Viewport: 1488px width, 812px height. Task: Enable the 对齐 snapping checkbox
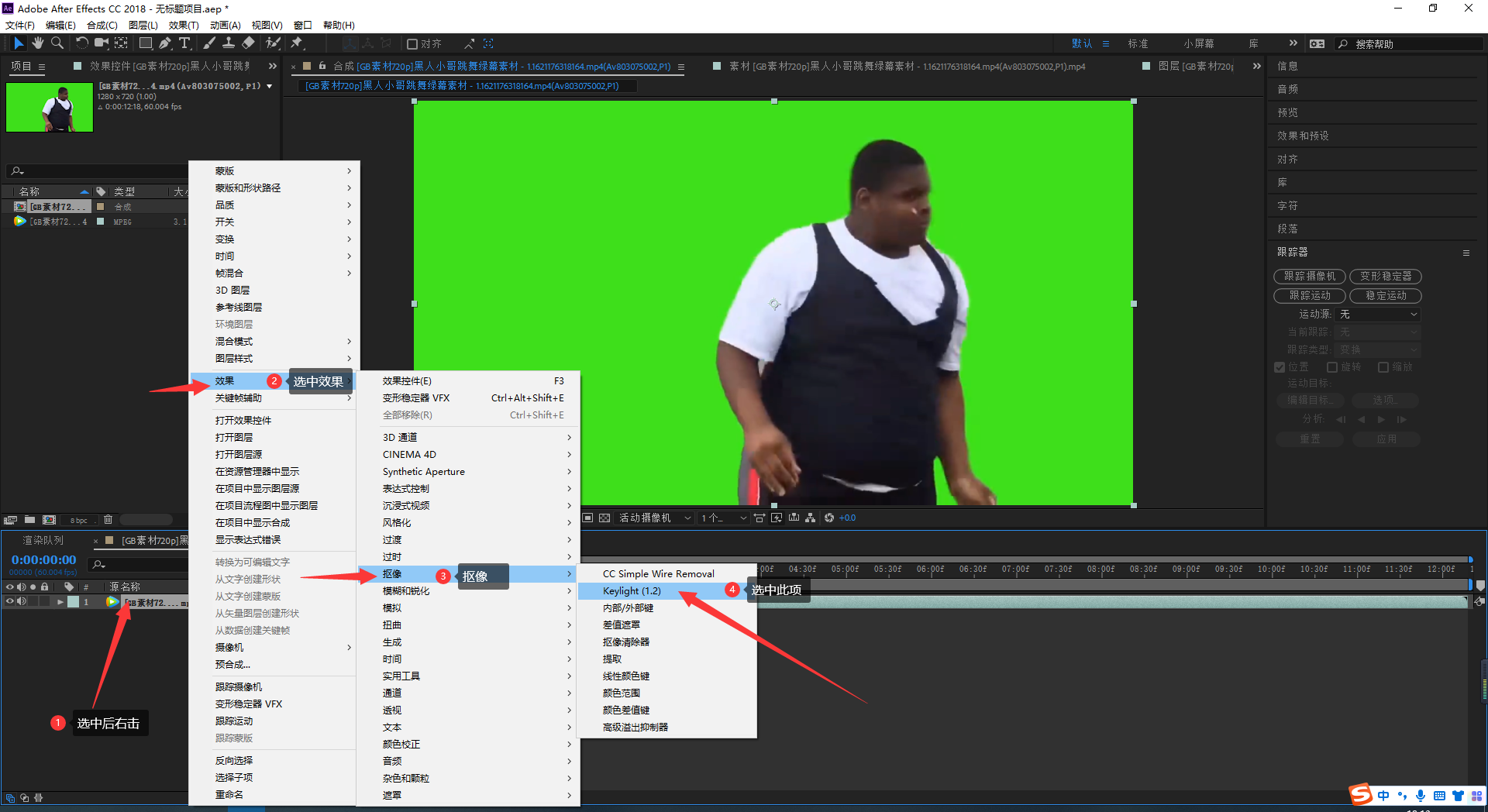click(412, 44)
